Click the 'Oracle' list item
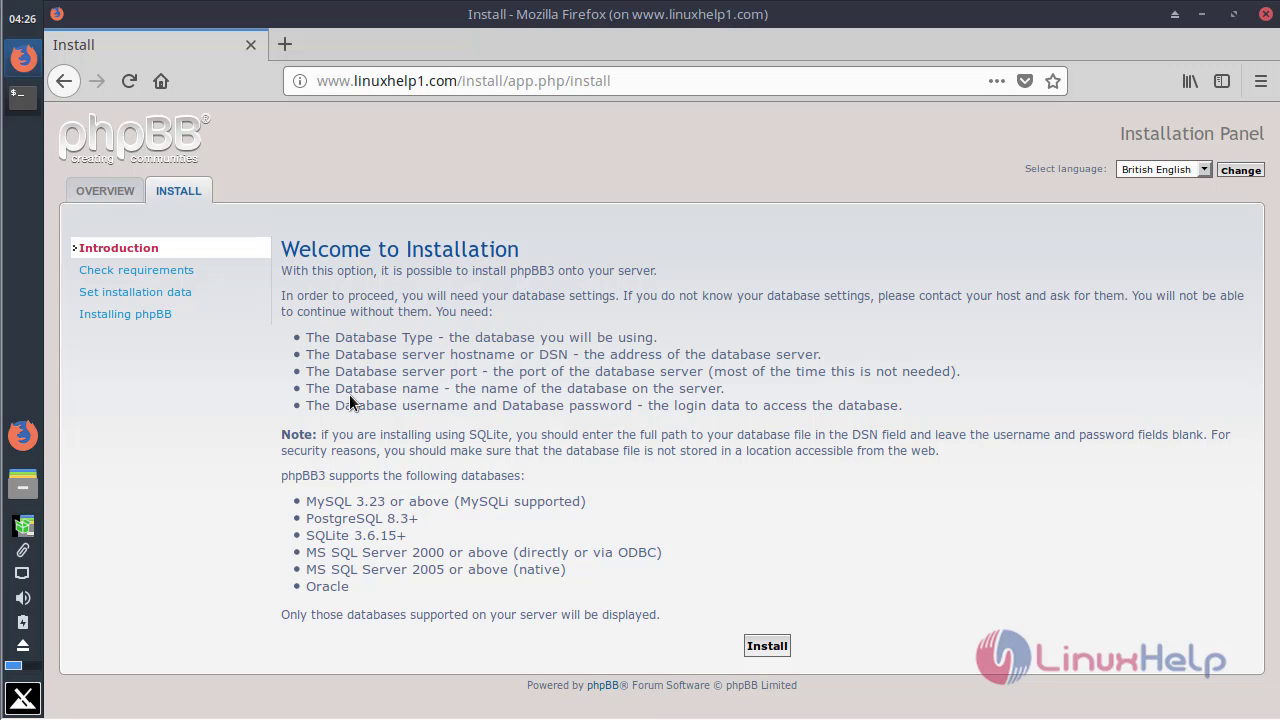This screenshot has width=1280, height=720. (327, 586)
